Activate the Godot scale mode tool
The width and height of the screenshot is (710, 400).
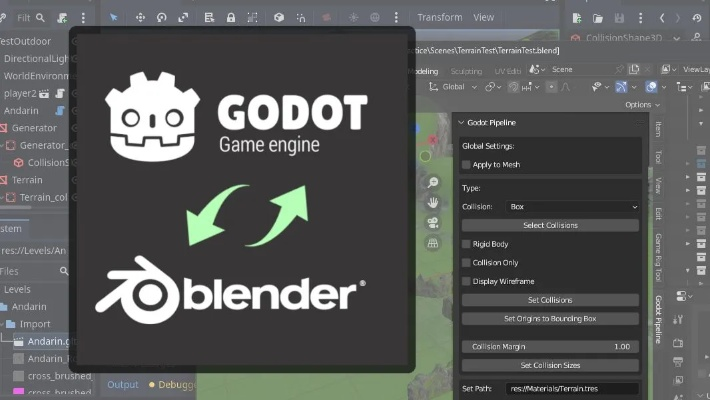click(183, 17)
